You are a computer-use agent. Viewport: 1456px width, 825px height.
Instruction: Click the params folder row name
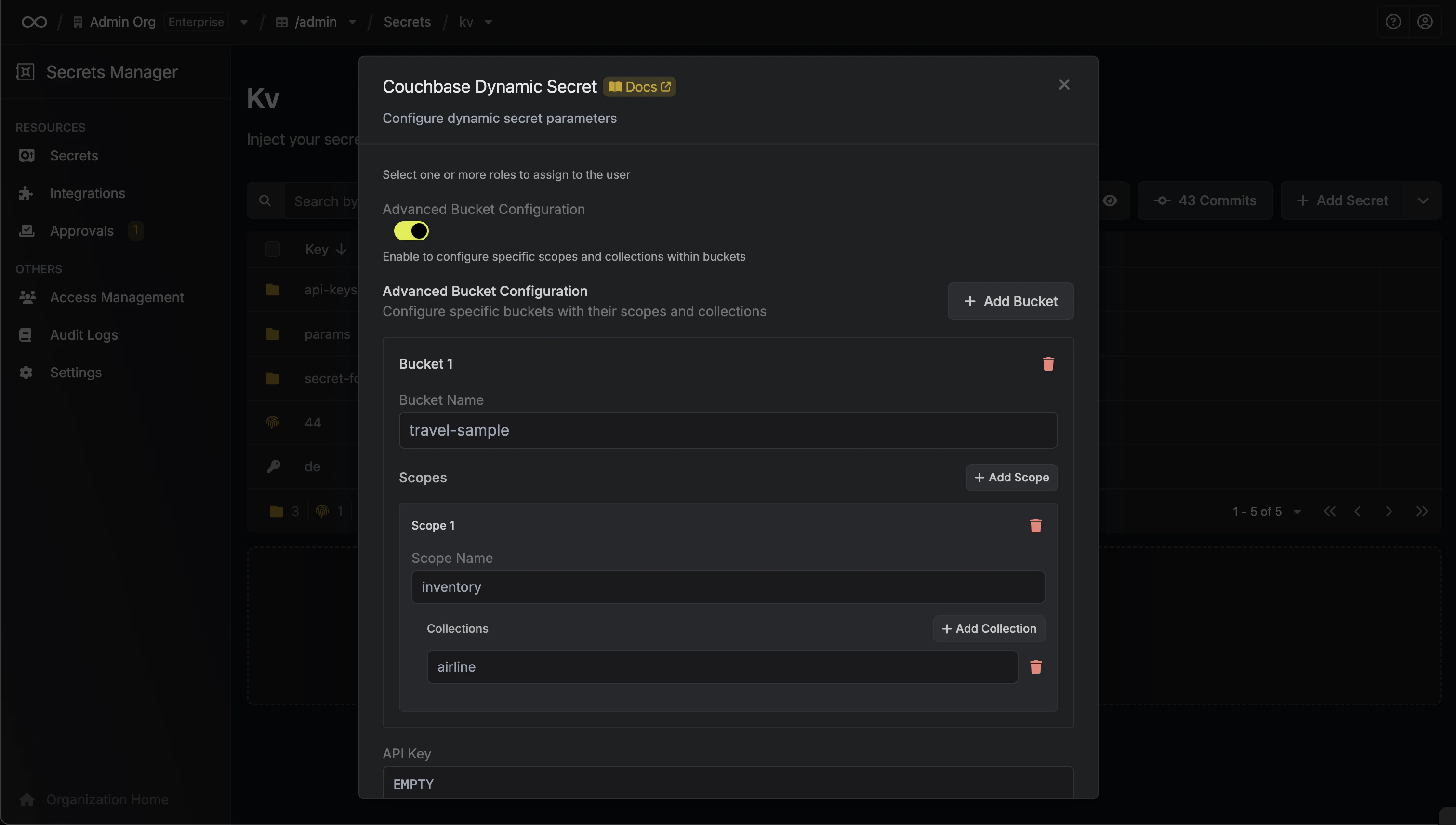pos(327,334)
